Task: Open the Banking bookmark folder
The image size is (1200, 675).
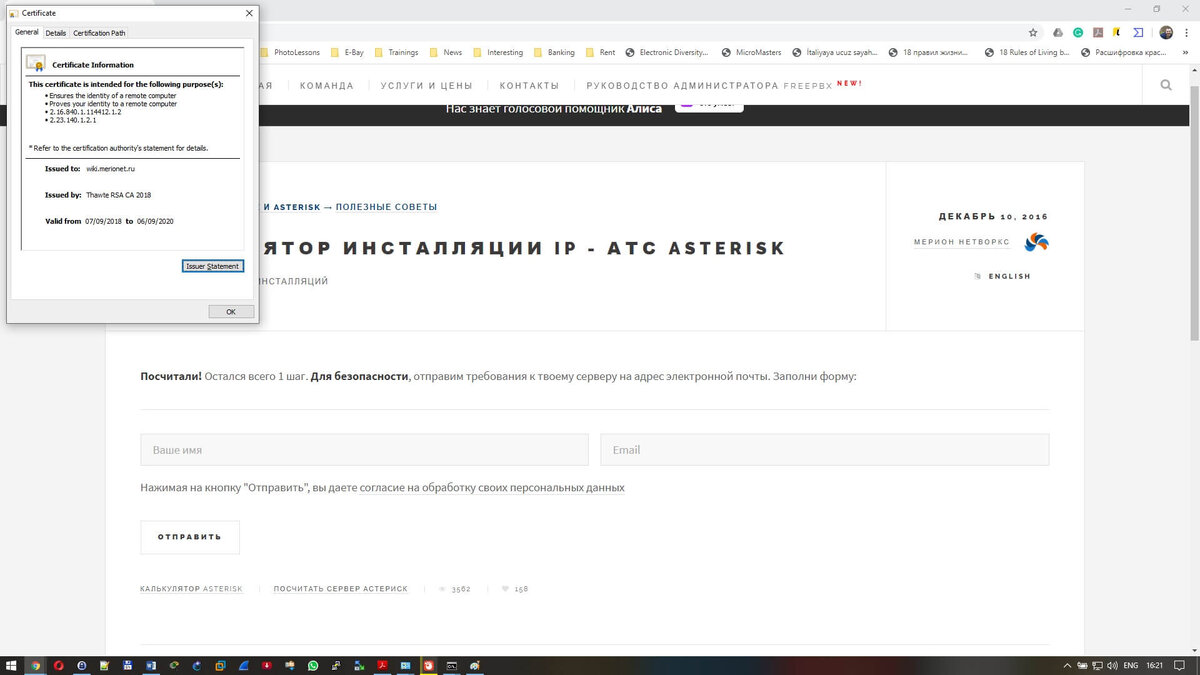Action: point(554,52)
